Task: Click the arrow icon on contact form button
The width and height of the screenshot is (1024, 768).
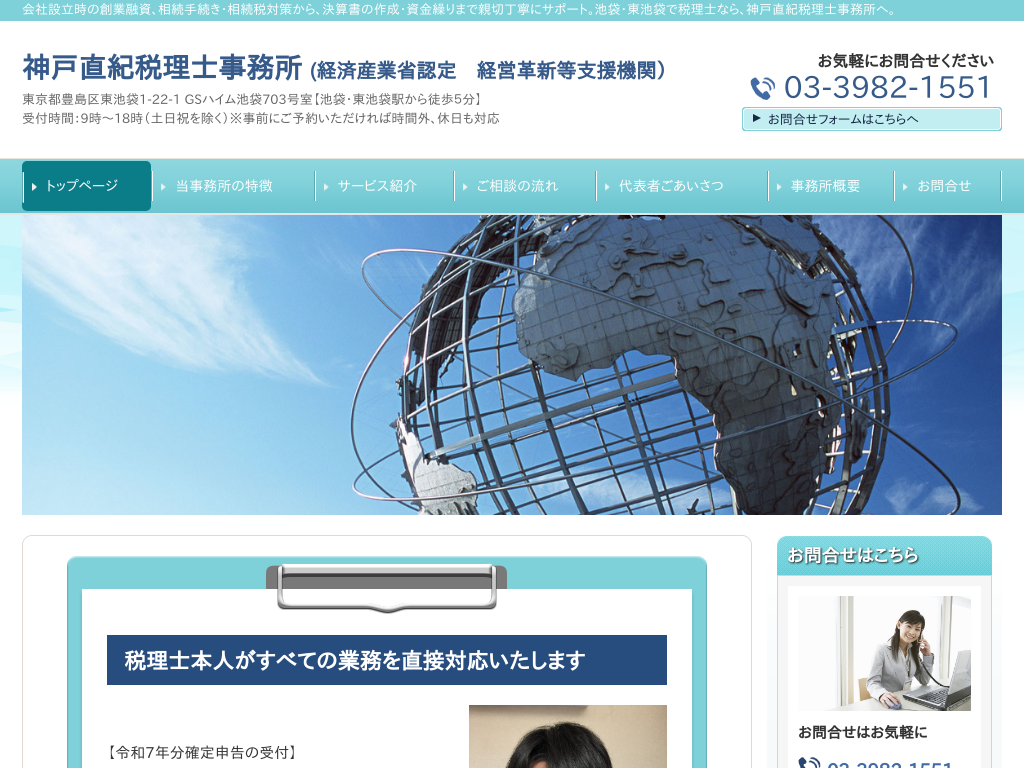Action: [x=756, y=118]
